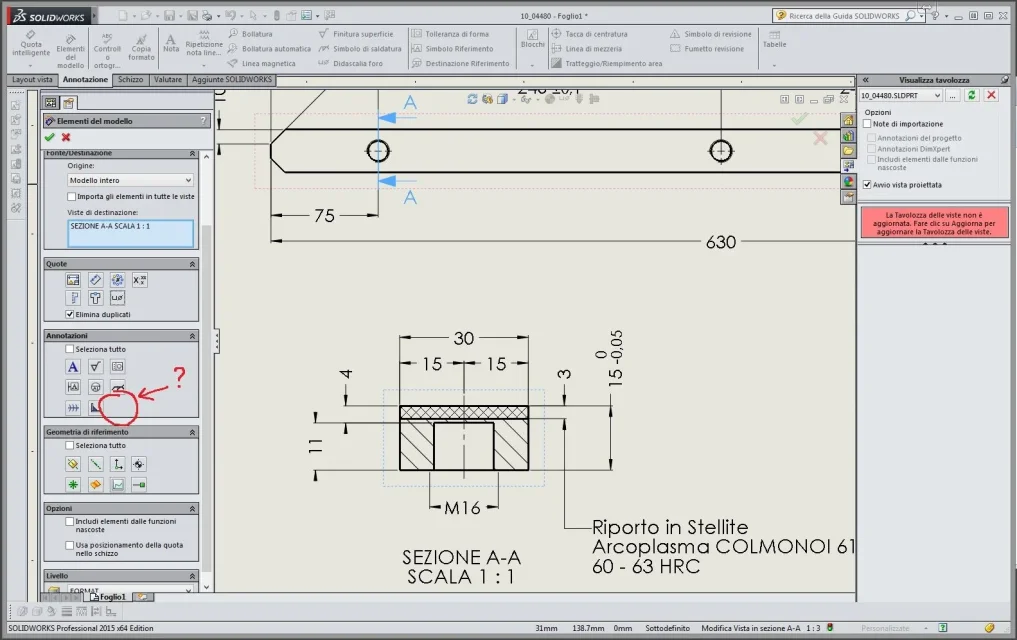Select the Finitura superficie tool

356,34
